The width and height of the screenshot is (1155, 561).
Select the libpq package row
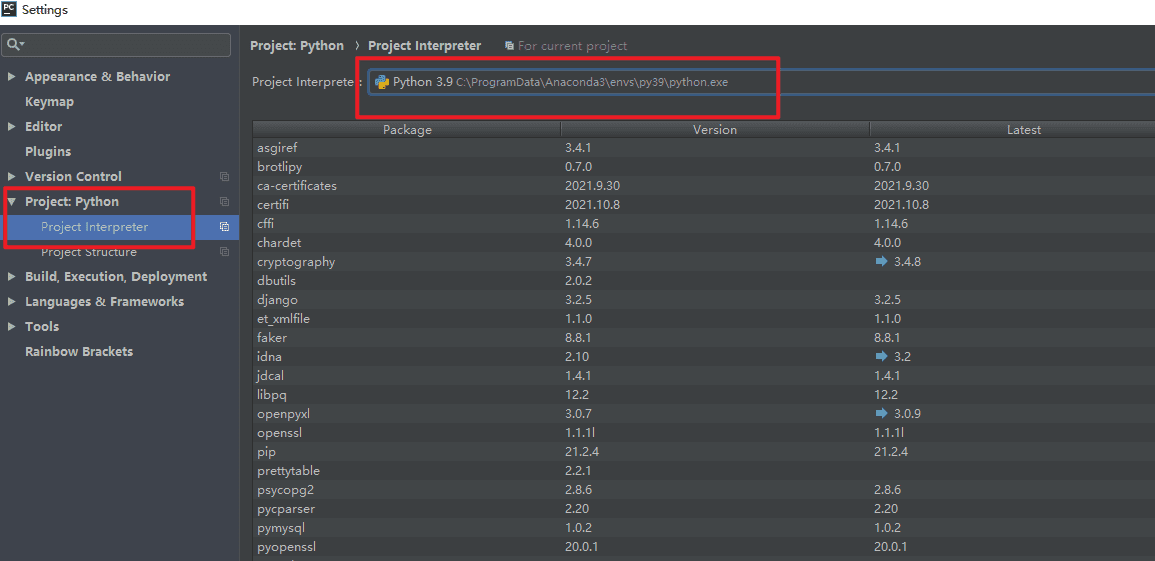(703, 395)
